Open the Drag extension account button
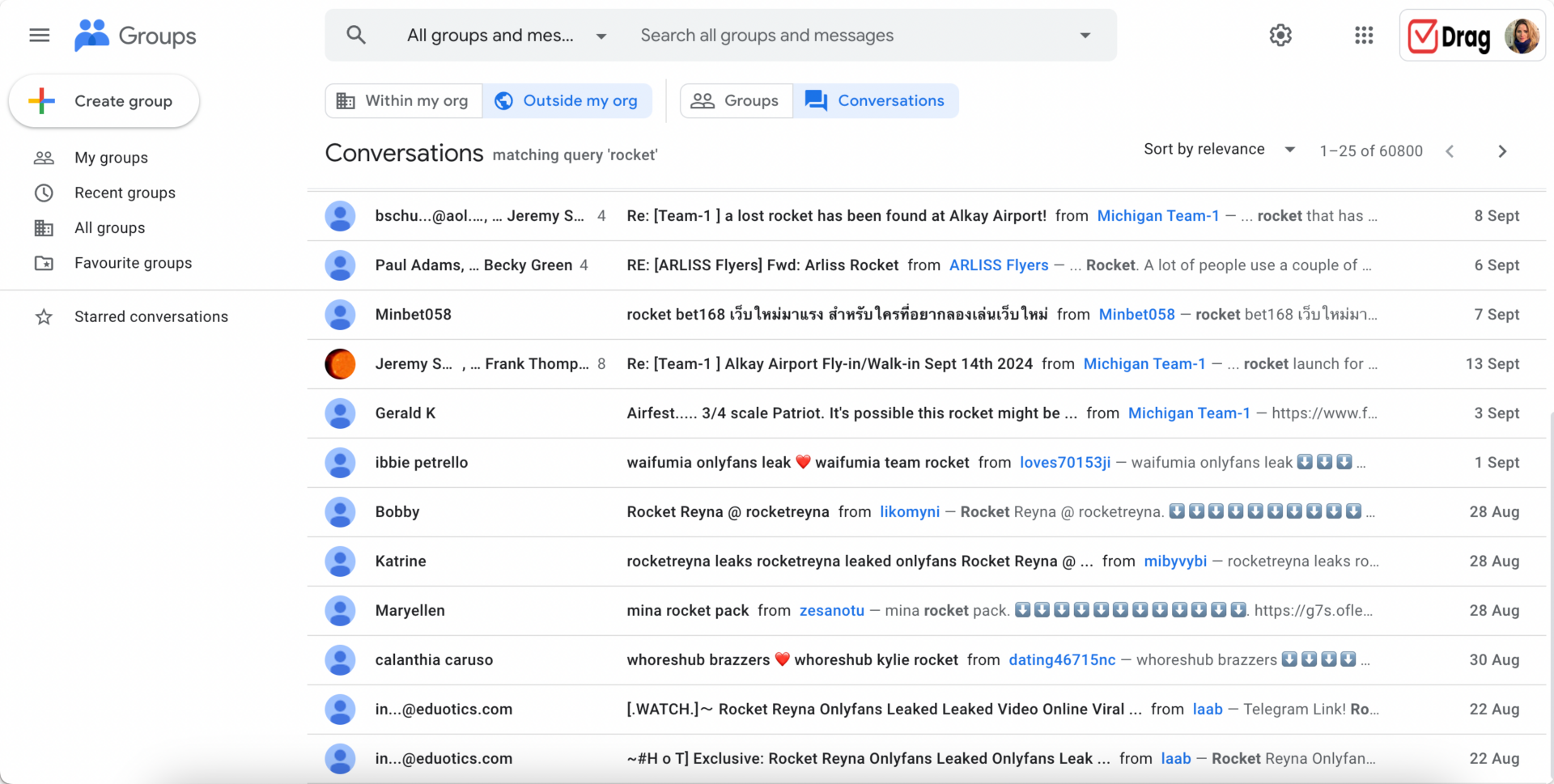Image resolution: width=1554 pixels, height=784 pixels. [x=1472, y=36]
